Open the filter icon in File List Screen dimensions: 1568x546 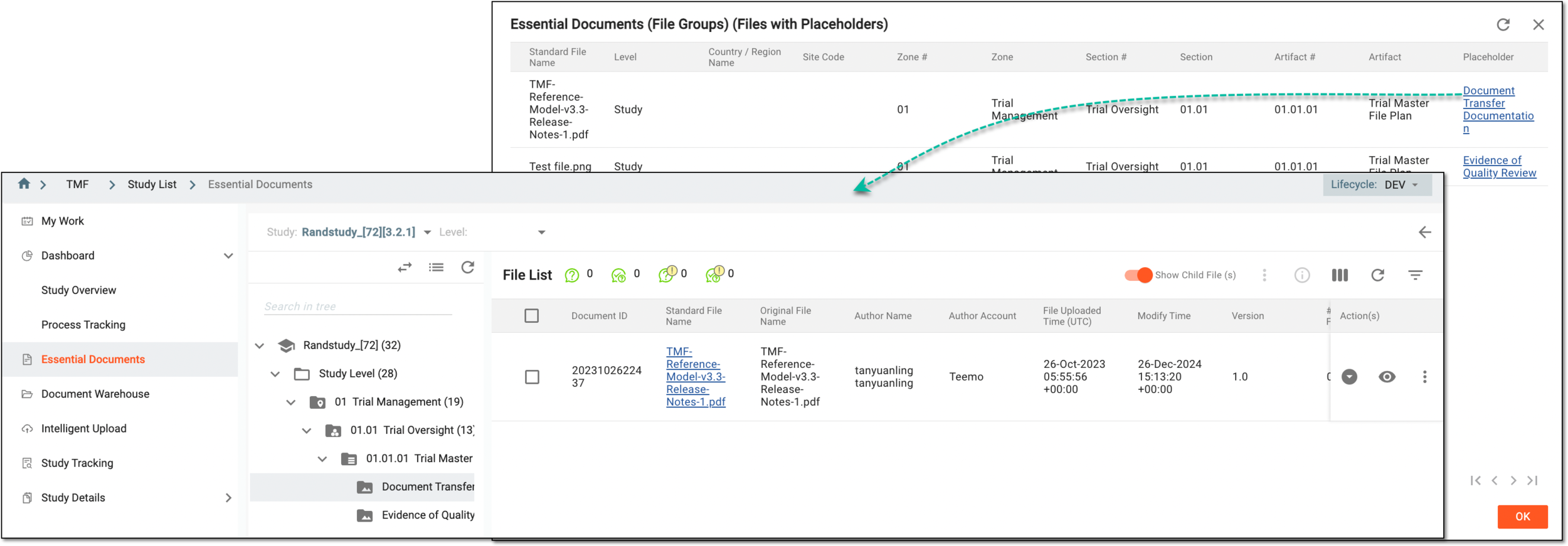[x=1415, y=275]
